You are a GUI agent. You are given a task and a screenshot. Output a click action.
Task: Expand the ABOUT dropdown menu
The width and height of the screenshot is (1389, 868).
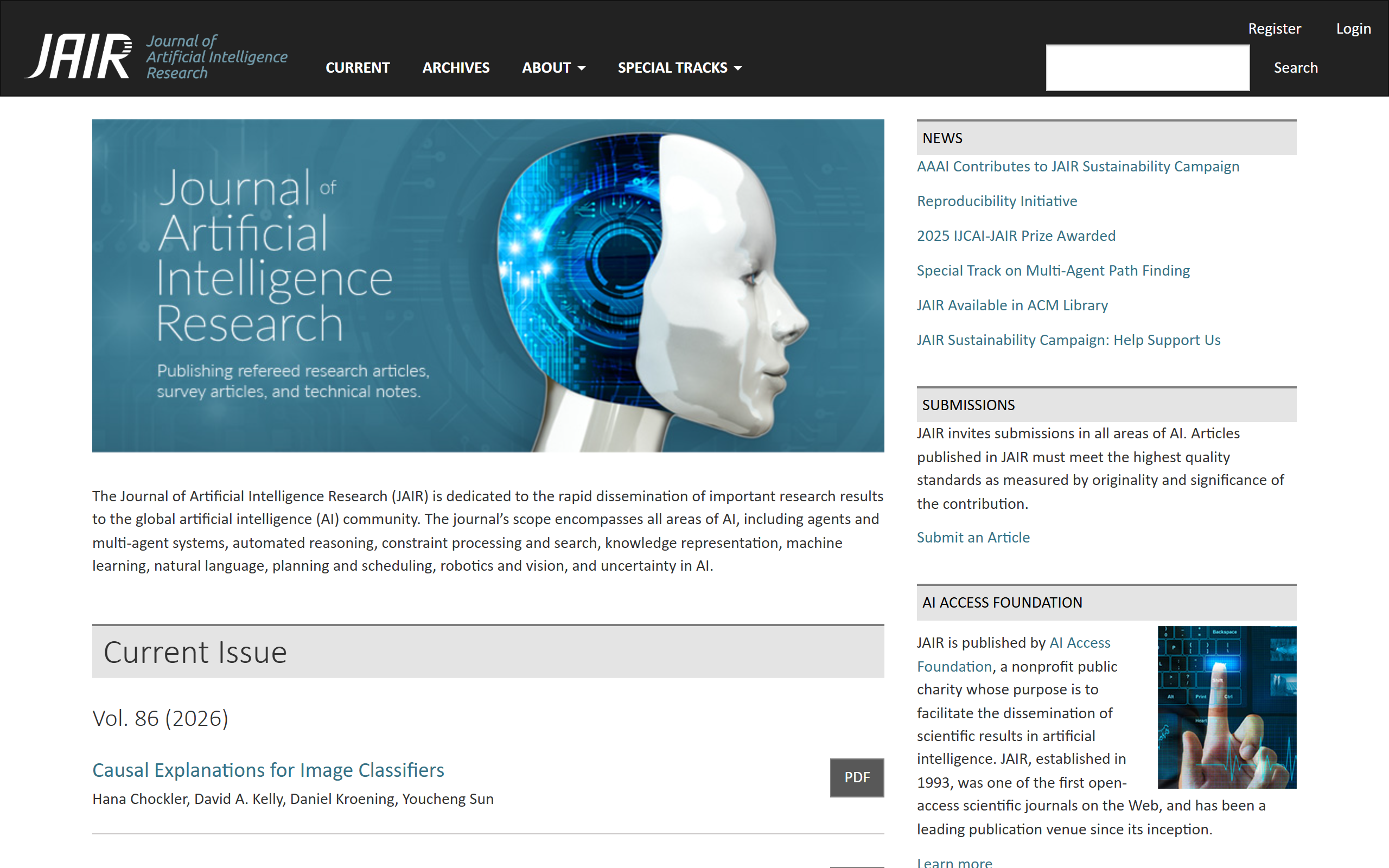553,68
